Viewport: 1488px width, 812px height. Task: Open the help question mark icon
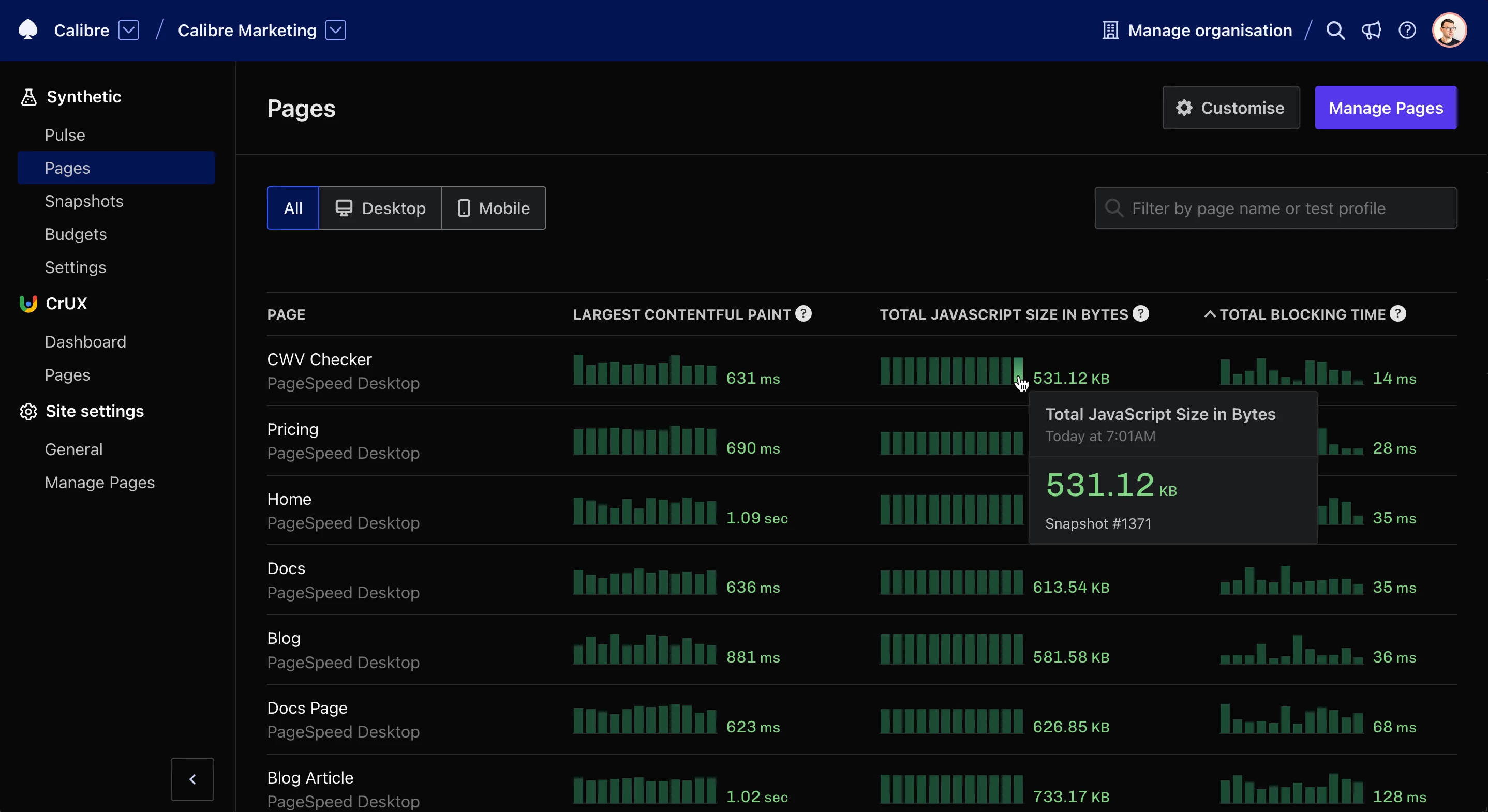[1407, 30]
